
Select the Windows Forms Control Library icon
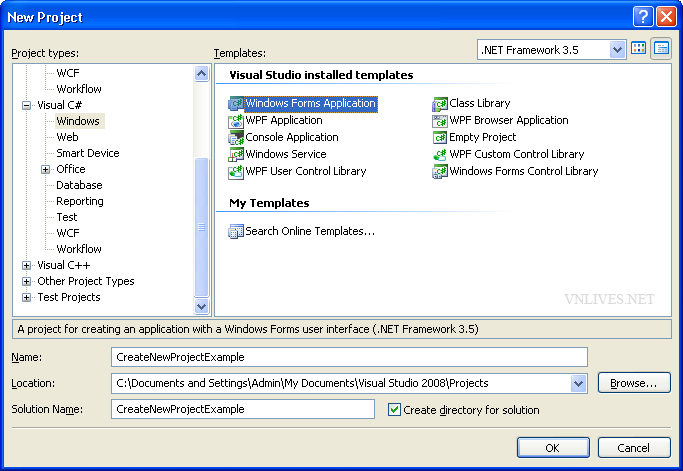coord(440,172)
